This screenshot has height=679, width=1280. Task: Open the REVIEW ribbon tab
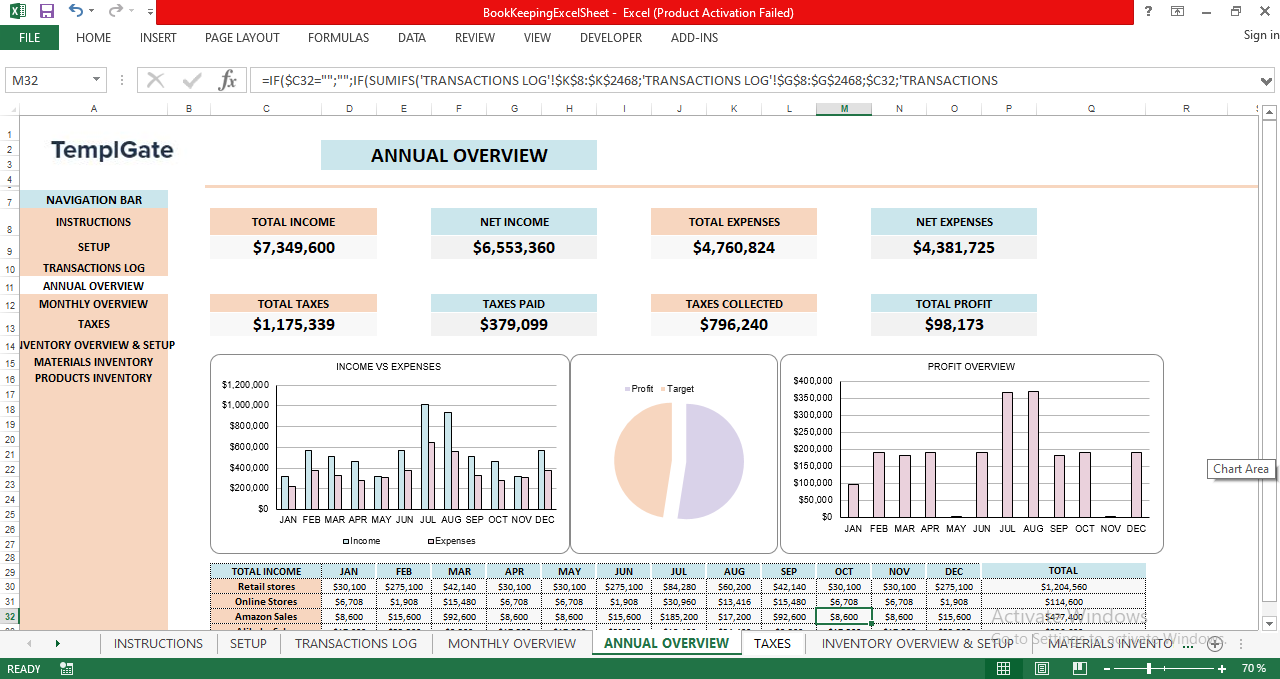click(x=475, y=38)
